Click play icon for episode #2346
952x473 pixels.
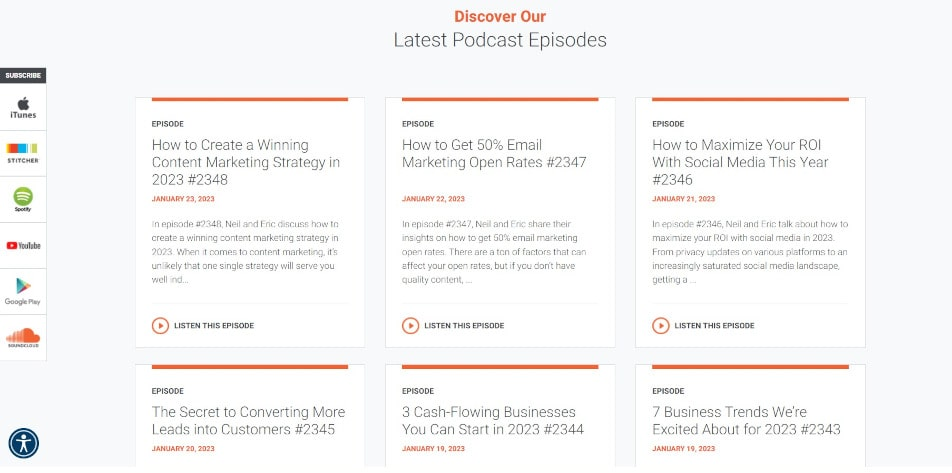(661, 325)
